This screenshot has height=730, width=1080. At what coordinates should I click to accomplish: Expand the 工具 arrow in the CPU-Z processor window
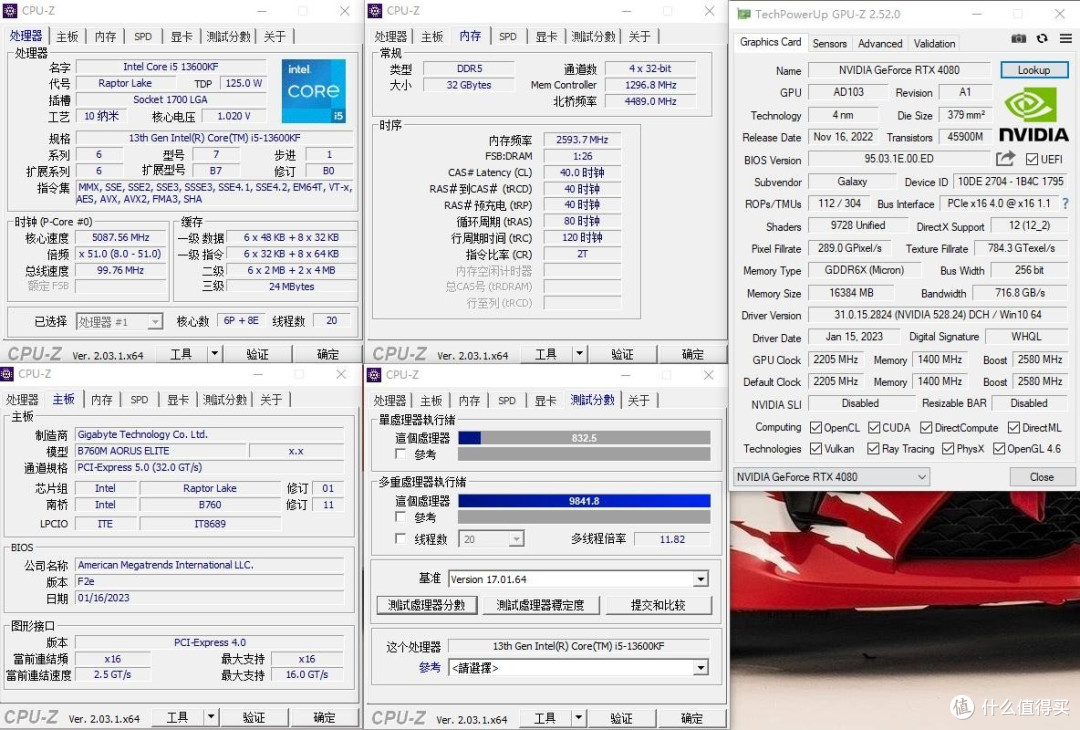[x=215, y=354]
